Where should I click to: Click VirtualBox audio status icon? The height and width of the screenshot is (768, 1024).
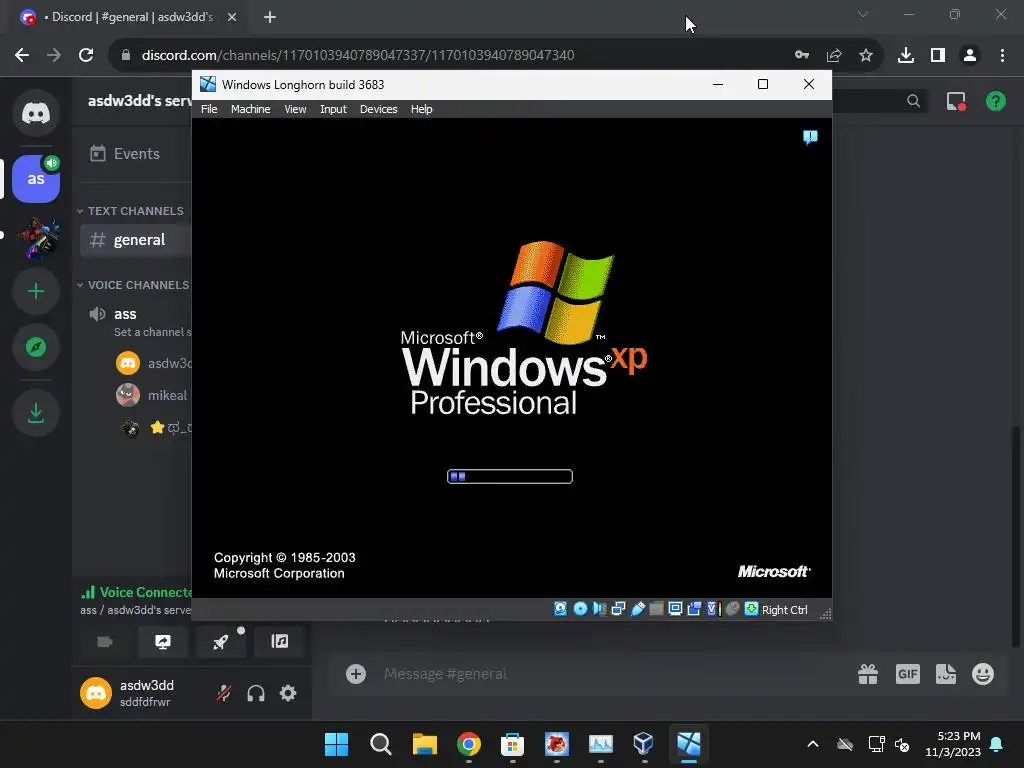click(600, 609)
